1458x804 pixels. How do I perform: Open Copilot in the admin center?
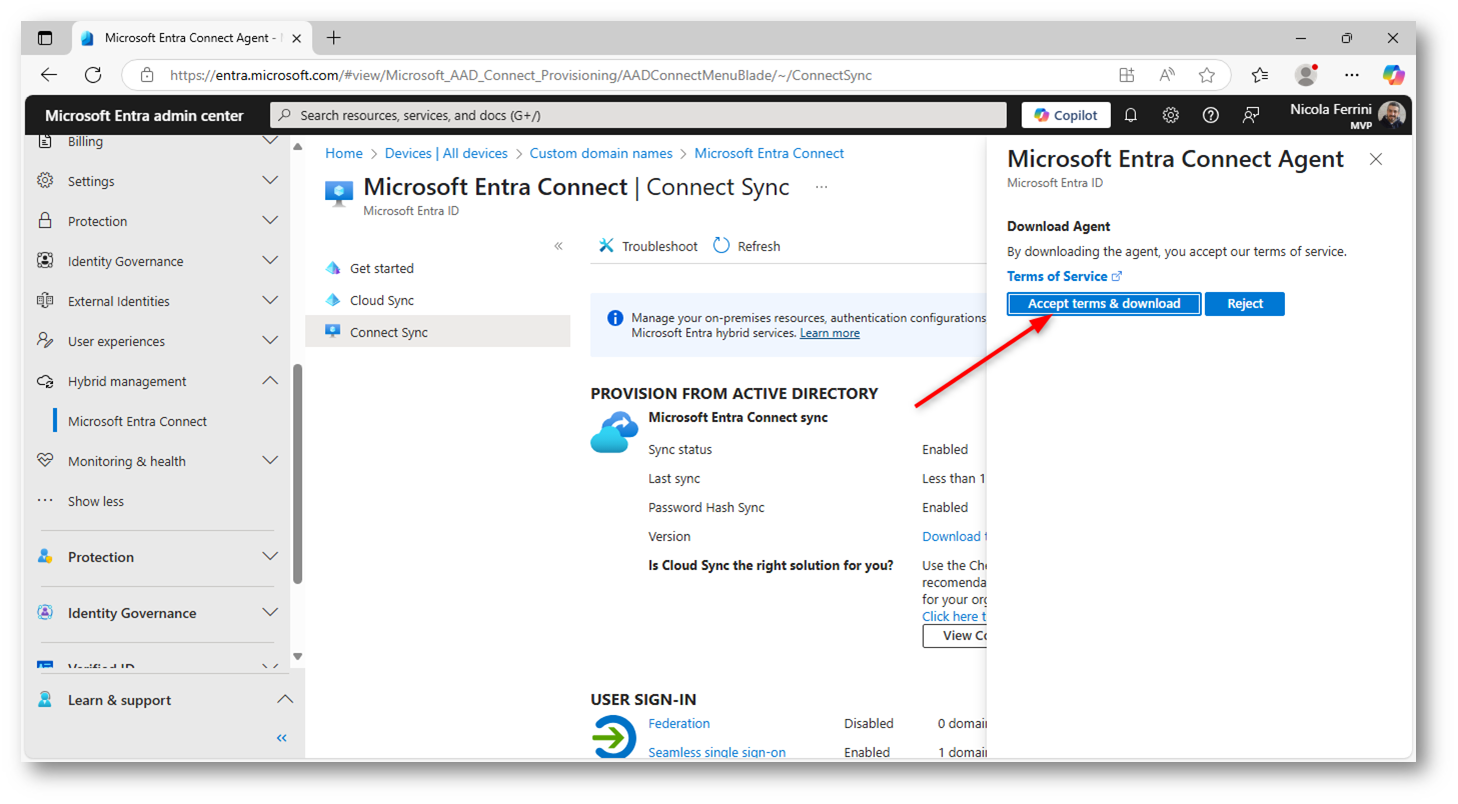[1066, 115]
